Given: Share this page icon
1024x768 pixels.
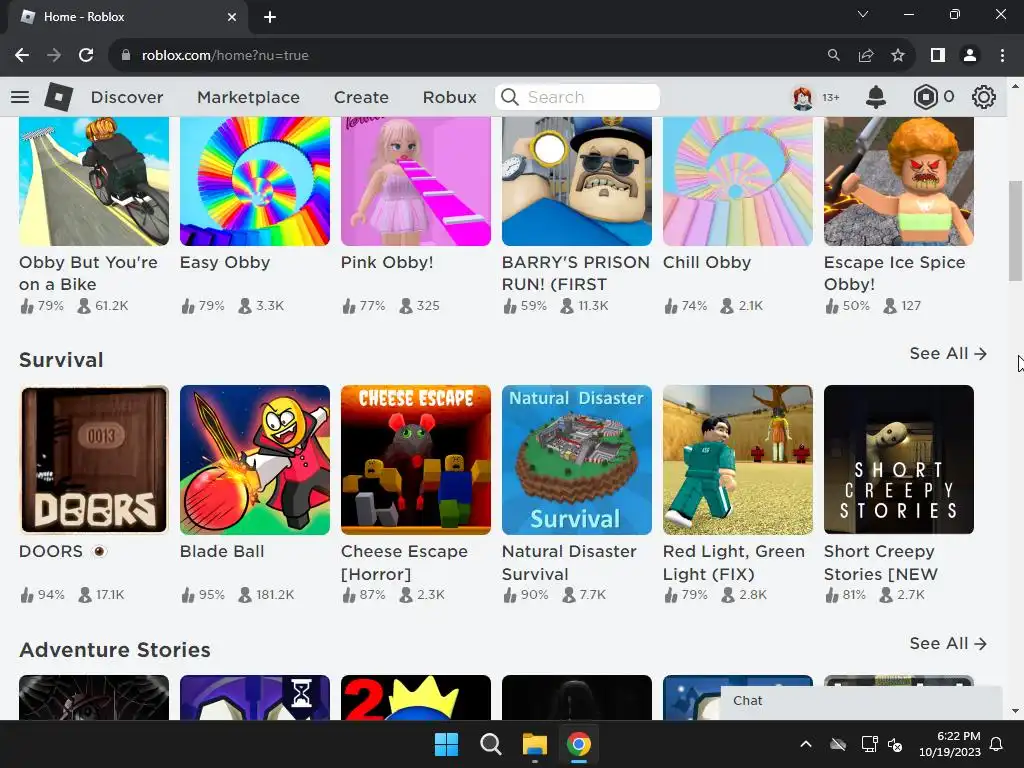Looking at the screenshot, I should coord(866,56).
